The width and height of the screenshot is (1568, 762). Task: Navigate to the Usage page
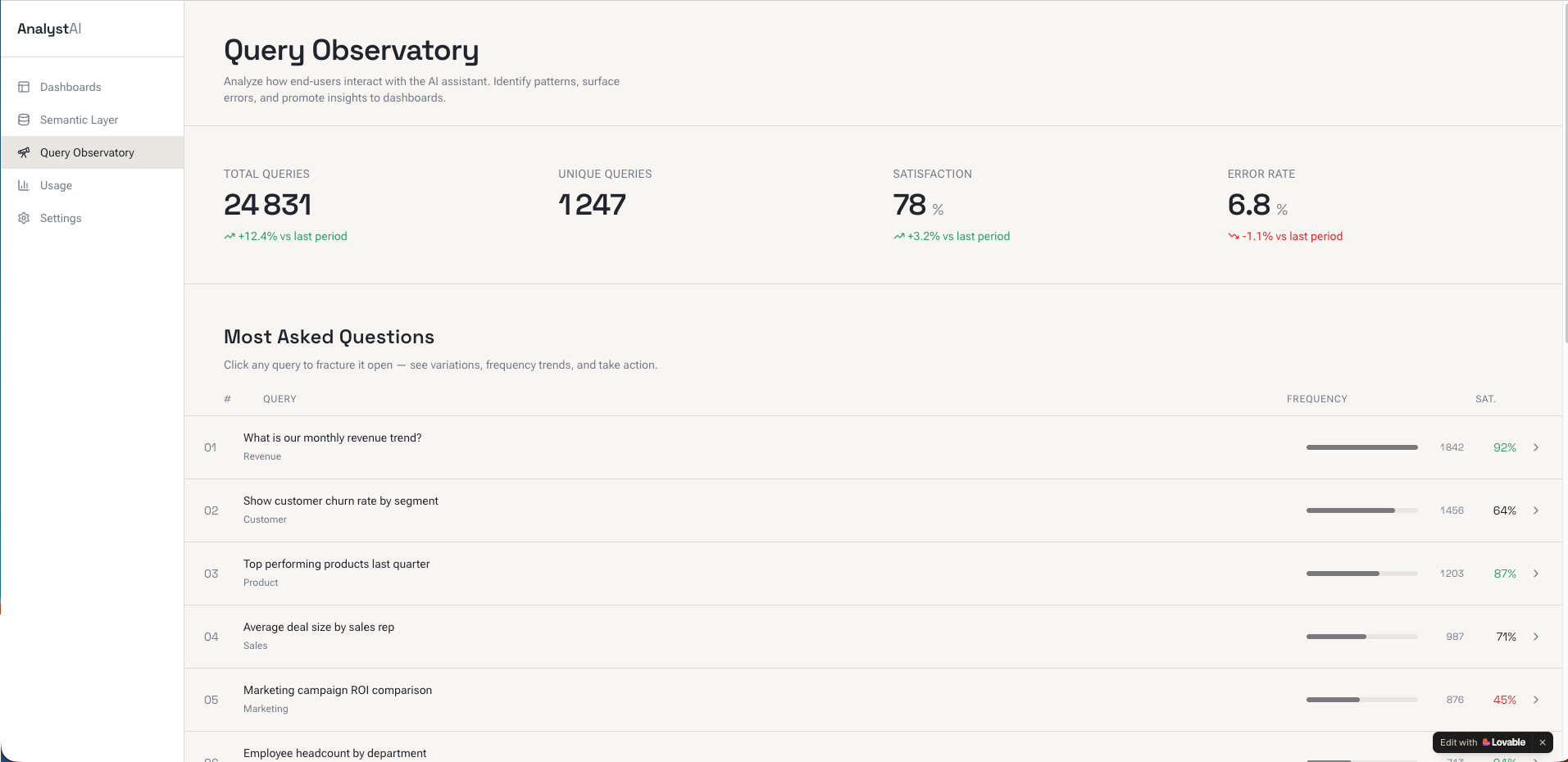coord(57,185)
